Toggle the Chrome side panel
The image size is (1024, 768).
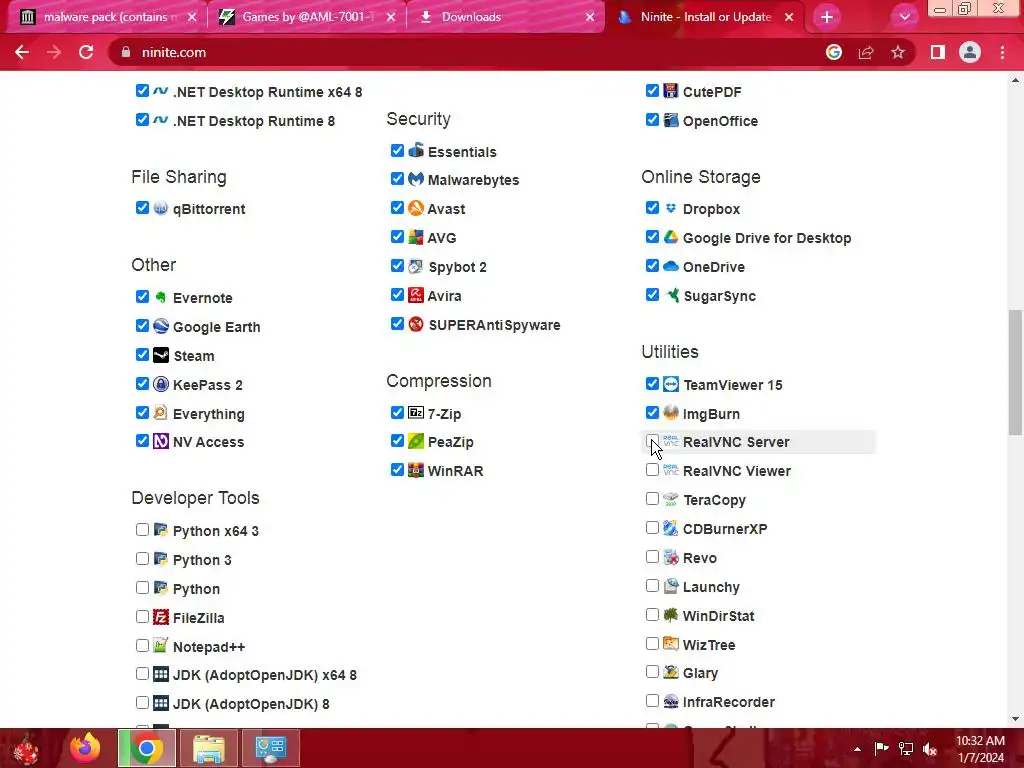938,52
